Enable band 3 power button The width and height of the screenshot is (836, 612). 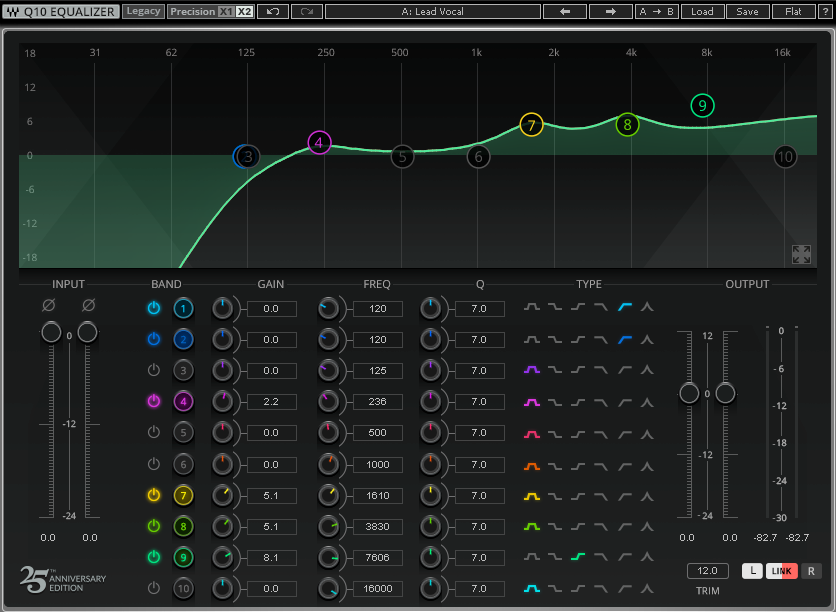coord(154,370)
